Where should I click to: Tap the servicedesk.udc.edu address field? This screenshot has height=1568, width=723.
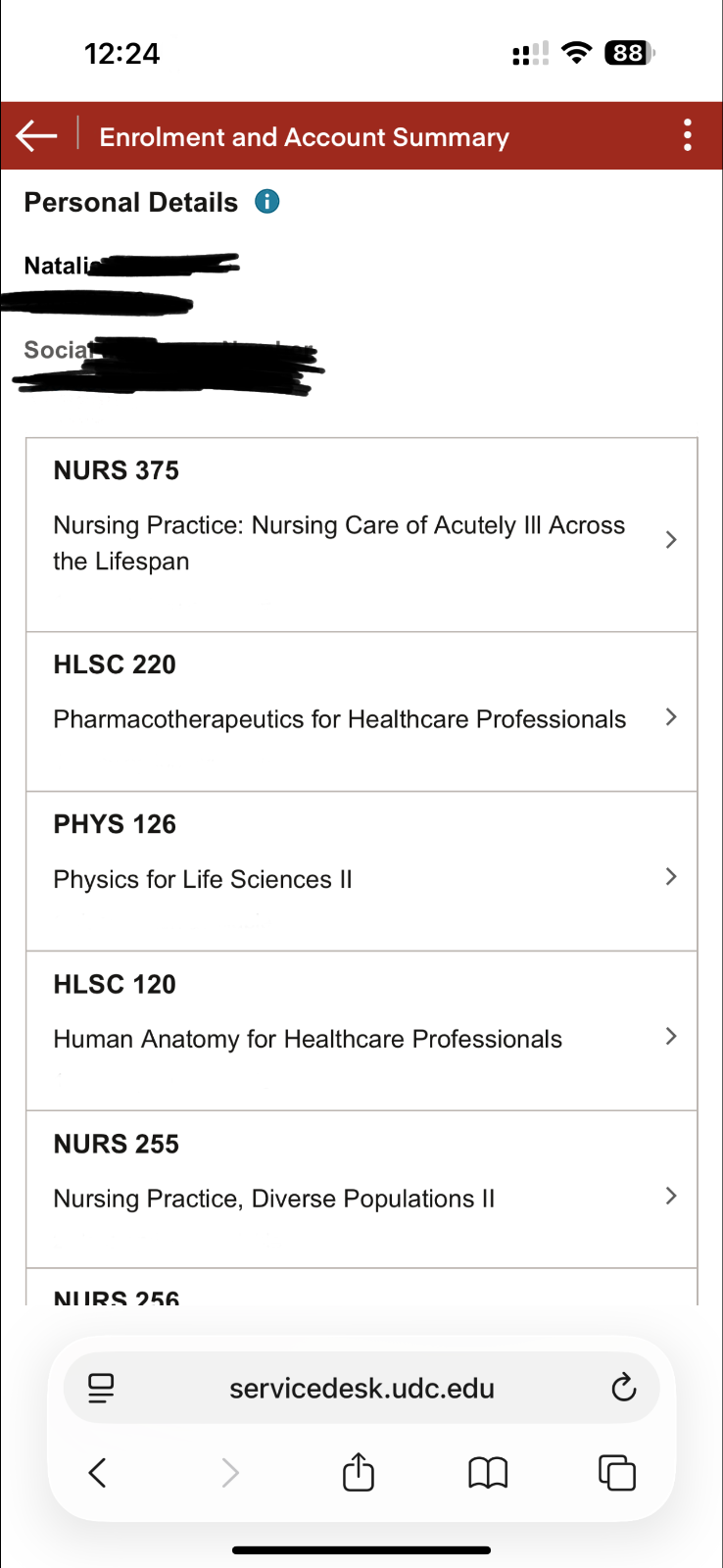(361, 1388)
